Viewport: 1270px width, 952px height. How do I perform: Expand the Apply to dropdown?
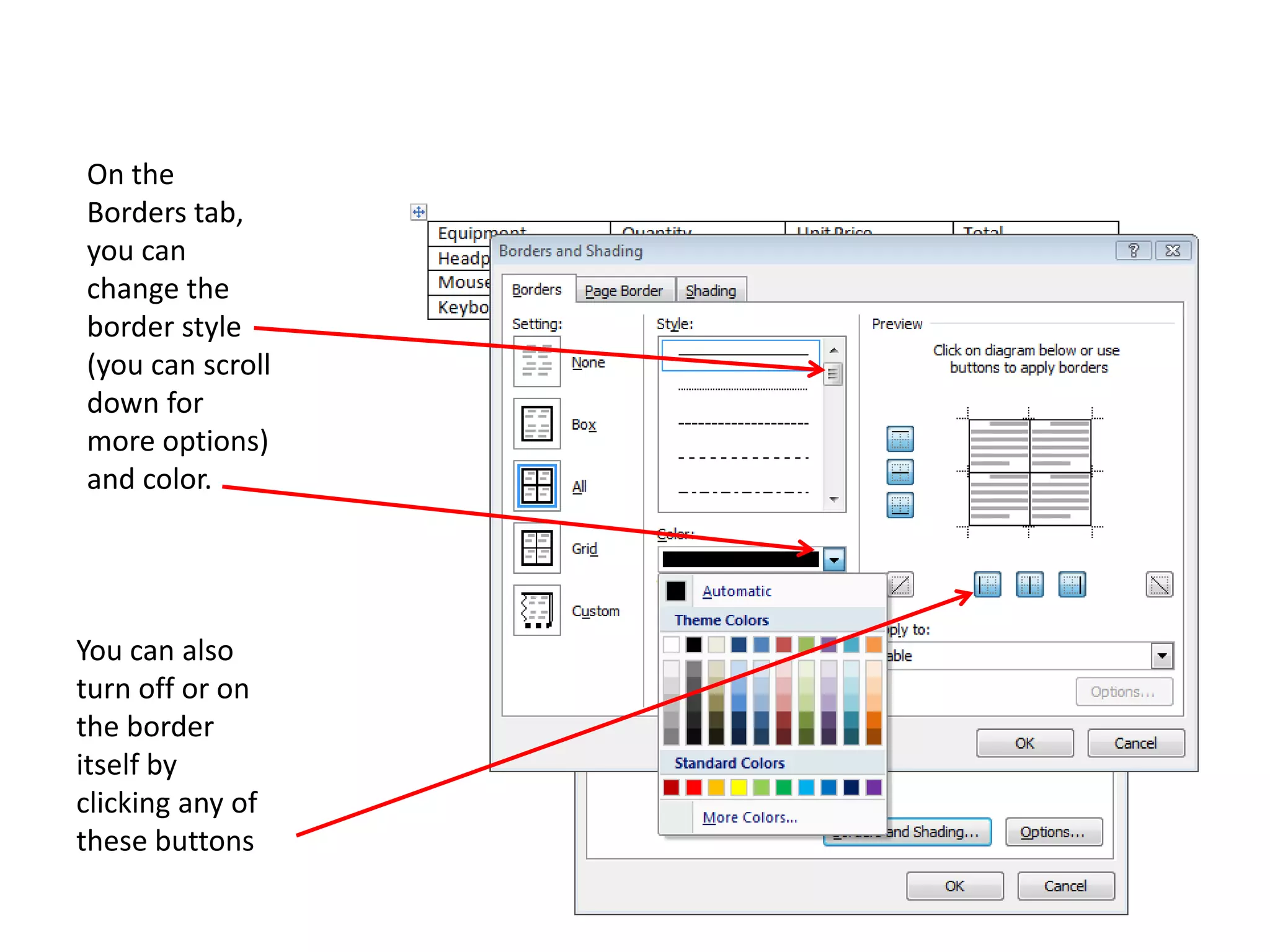(x=1162, y=656)
